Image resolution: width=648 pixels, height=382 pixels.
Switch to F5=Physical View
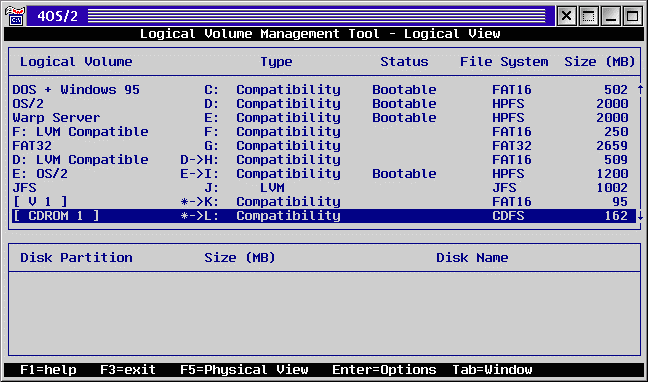(244, 370)
